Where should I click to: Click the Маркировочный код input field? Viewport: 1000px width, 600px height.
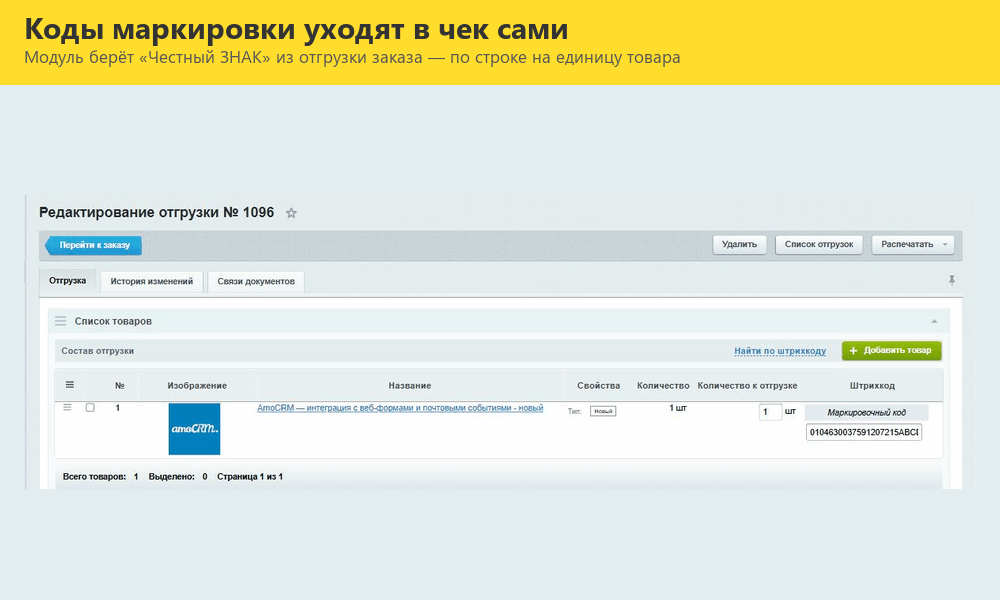coord(864,432)
